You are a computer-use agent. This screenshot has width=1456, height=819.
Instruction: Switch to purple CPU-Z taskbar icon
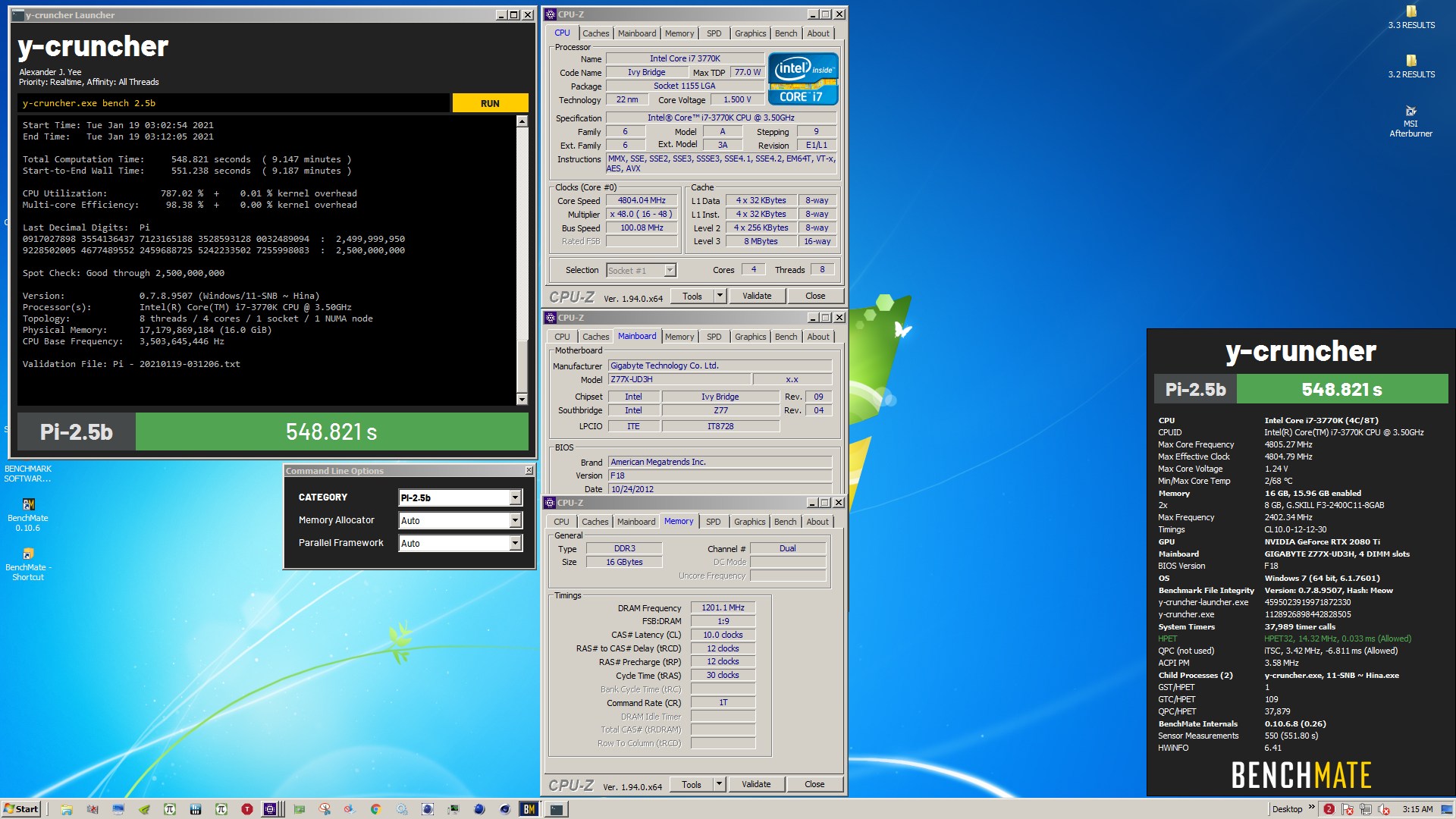272,809
